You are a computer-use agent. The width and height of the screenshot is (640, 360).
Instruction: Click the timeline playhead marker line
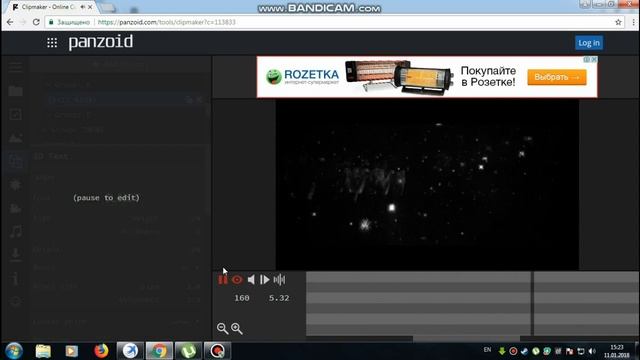tap(532, 303)
